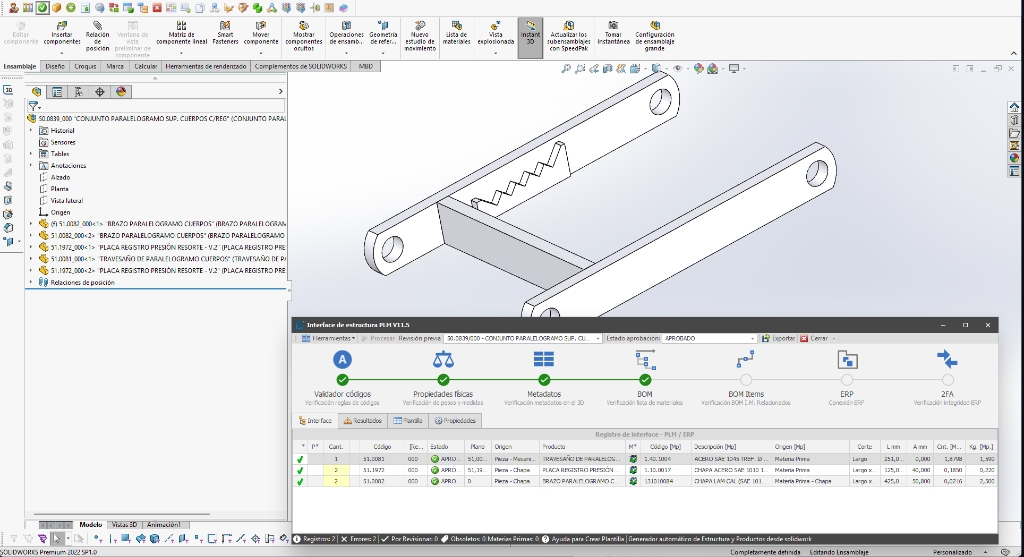Click feature tree filter icon
Viewport: 1024px width, 557px height.
click(34, 106)
